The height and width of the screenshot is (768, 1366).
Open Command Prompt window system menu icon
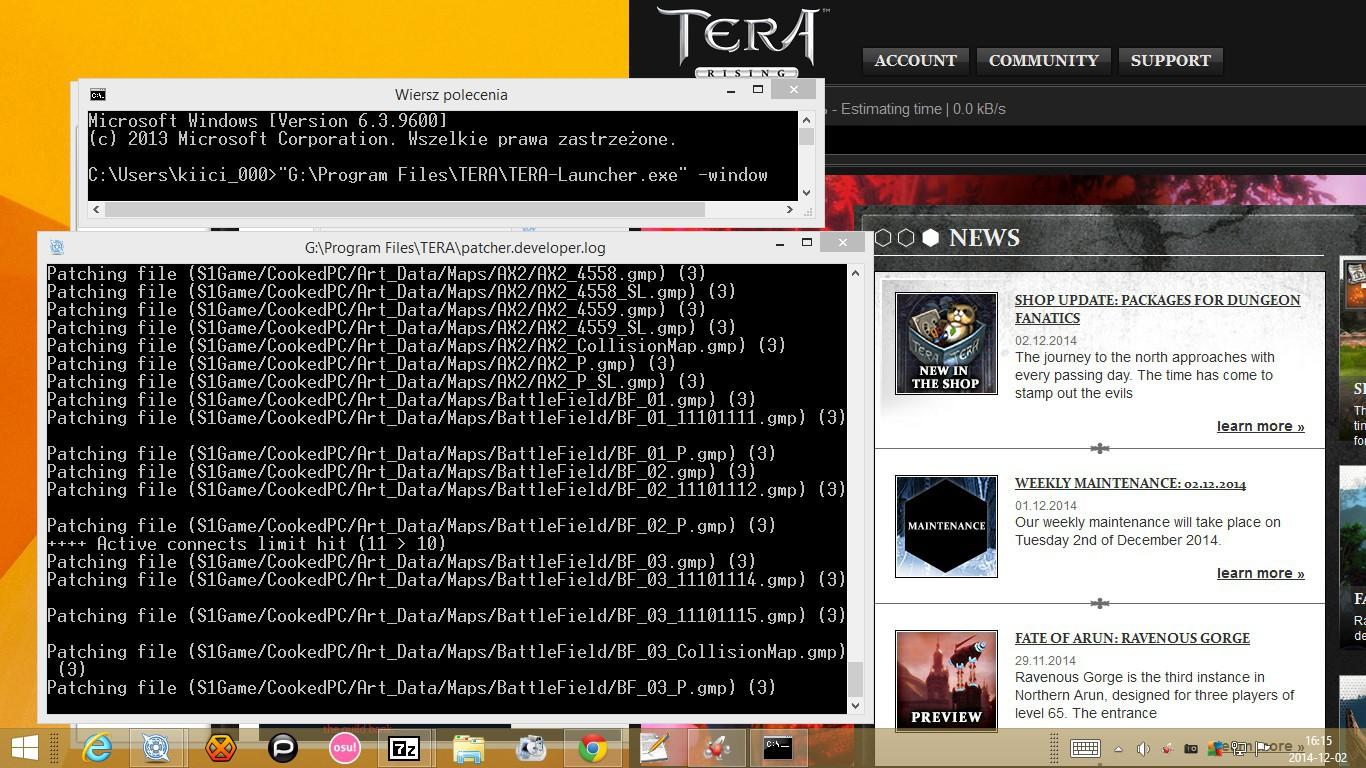pos(97,94)
